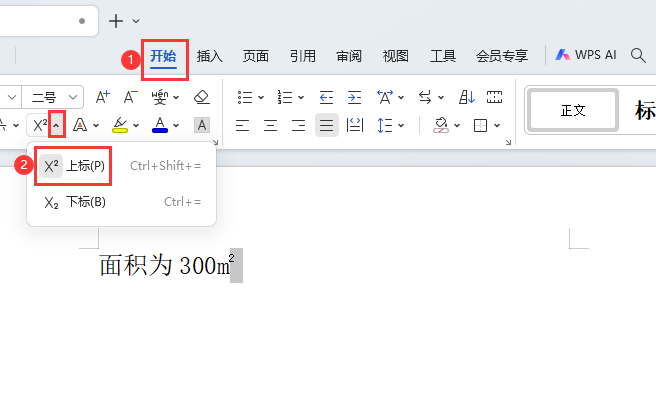Switch to 审阅 tab
The height and width of the screenshot is (399, 656).
click(349, 56)
